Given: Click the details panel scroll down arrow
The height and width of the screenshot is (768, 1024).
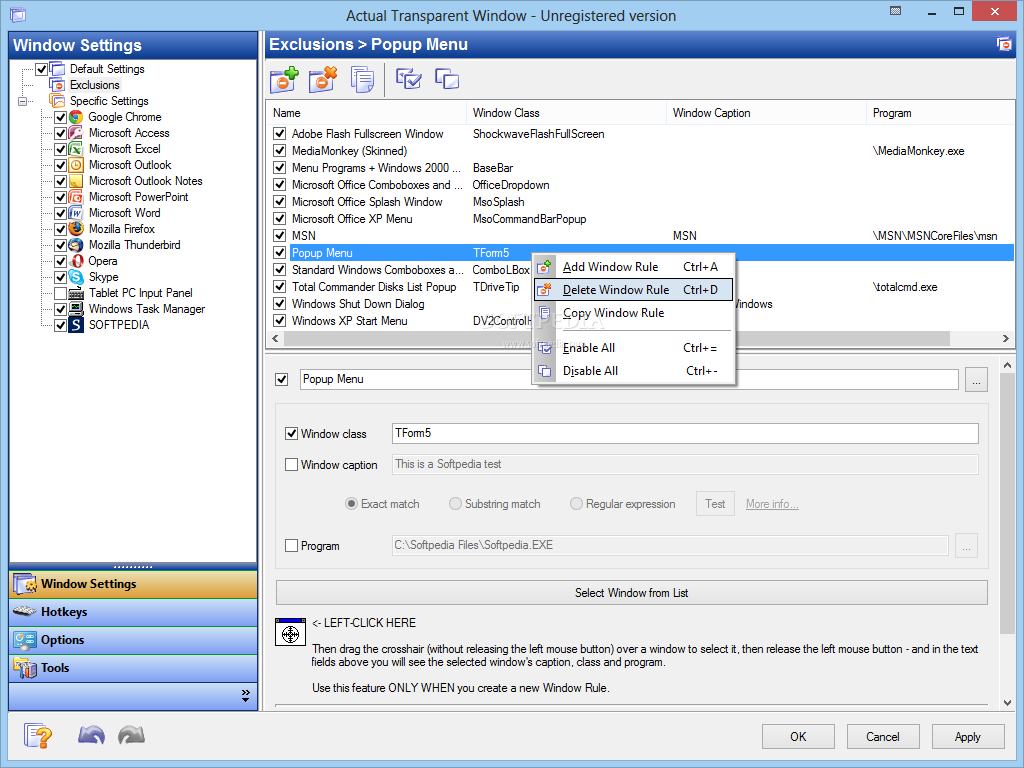Looking at the screenshot, I should coord(1007,703).
